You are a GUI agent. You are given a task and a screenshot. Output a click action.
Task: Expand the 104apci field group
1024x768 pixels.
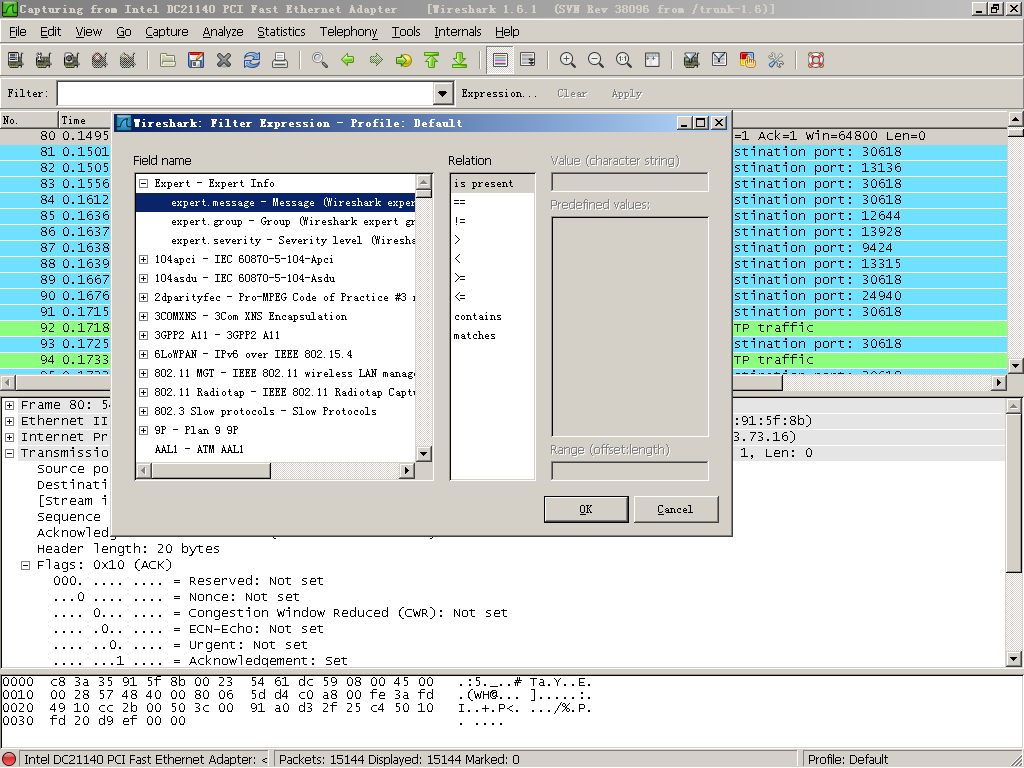click(x=144, y=259)
